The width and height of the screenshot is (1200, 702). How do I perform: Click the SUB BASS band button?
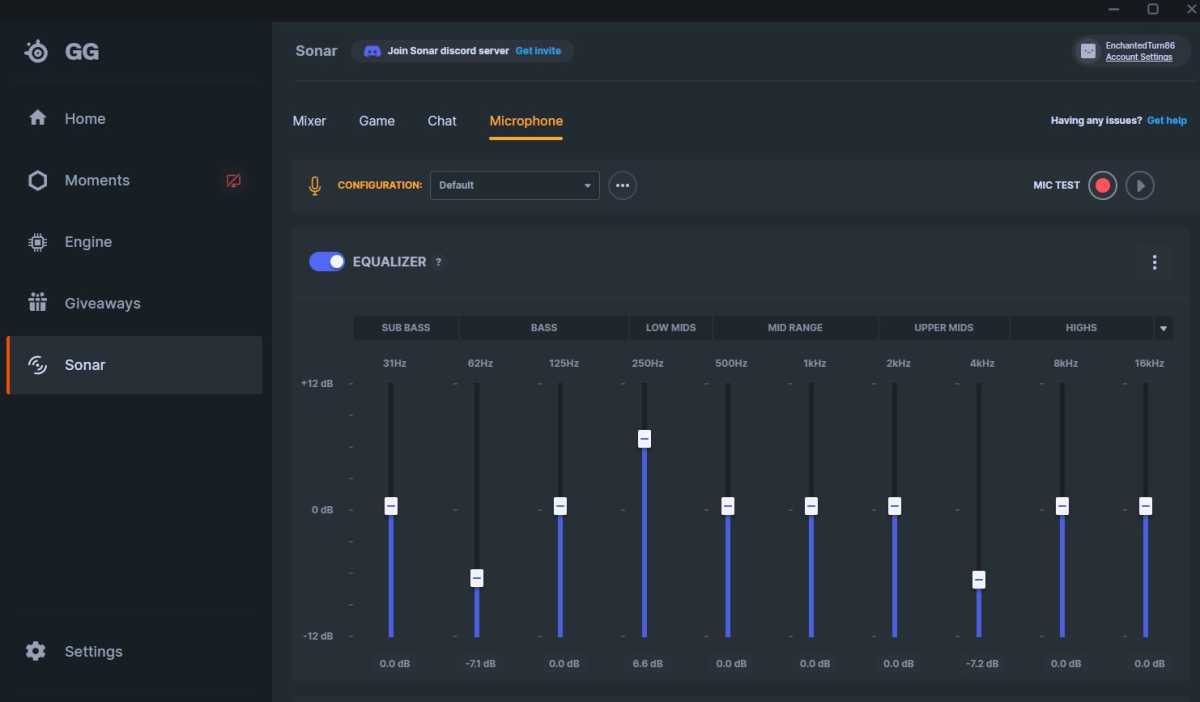coord(406,327)
